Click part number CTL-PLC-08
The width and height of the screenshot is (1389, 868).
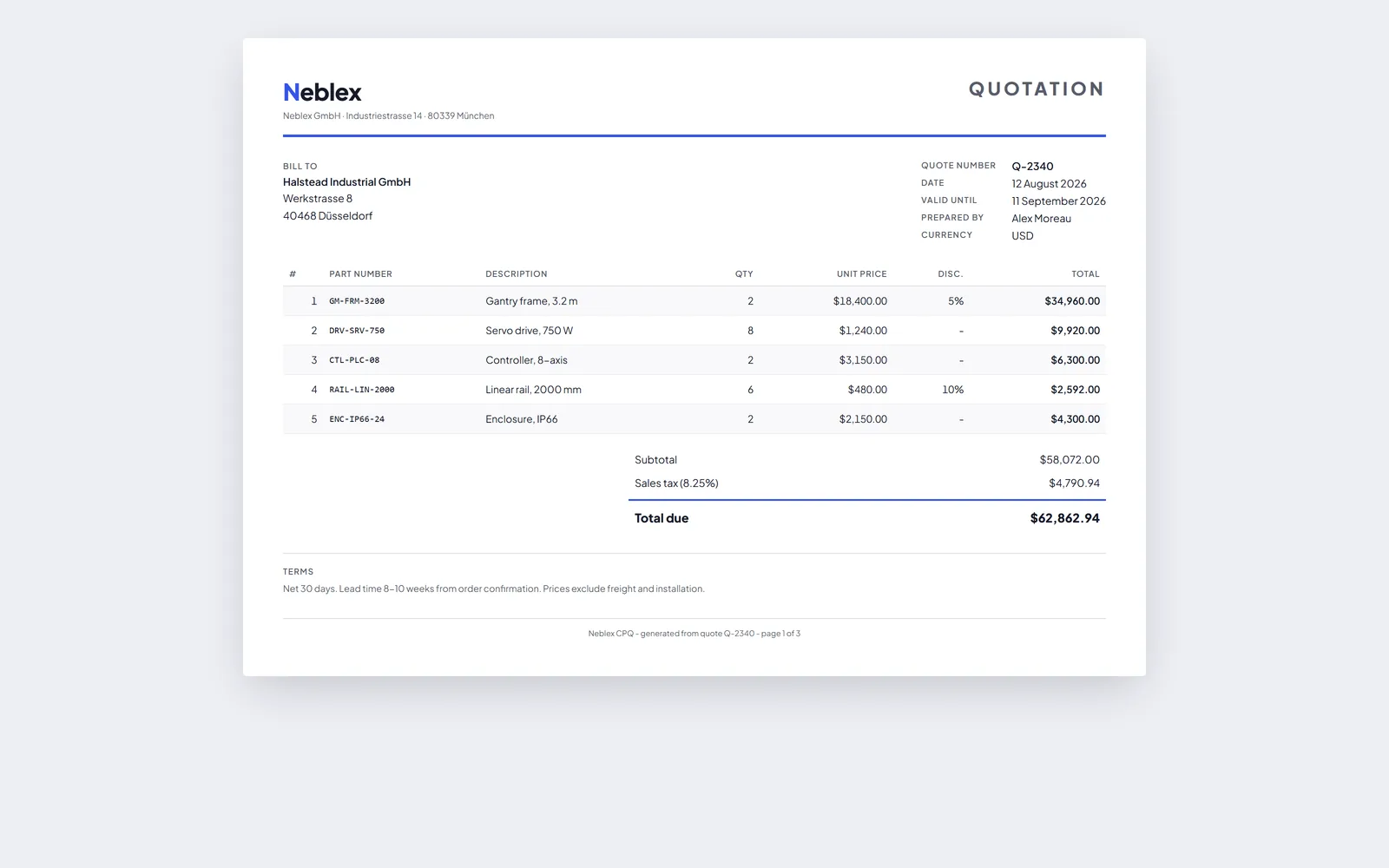354,360
